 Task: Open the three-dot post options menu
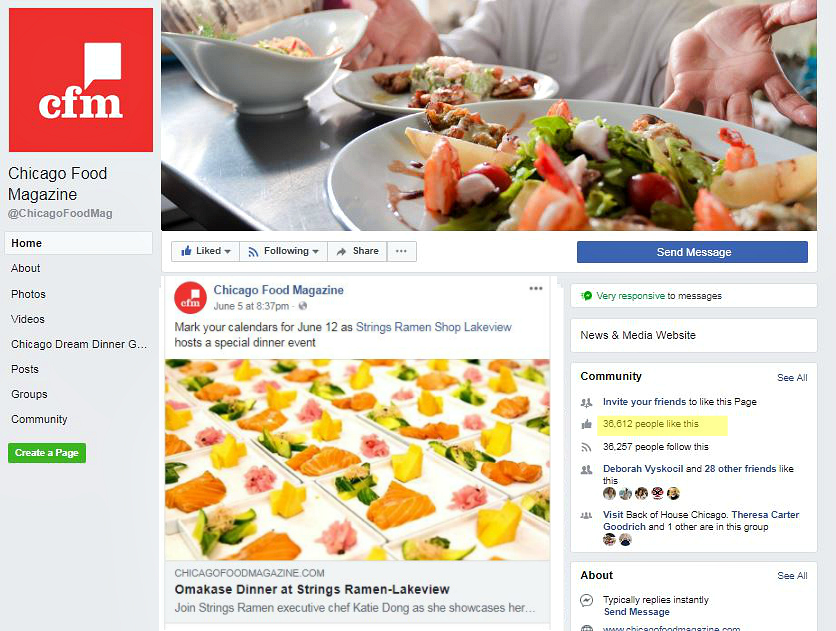536,288
